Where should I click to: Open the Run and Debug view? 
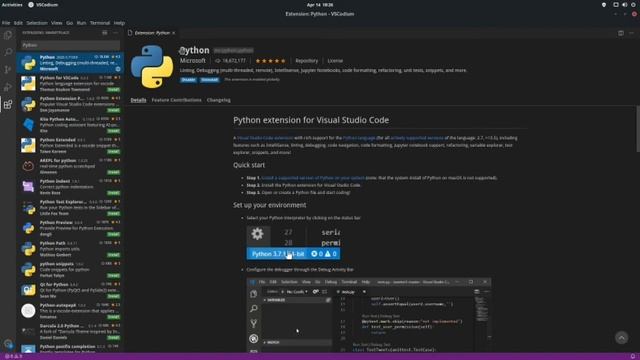click(8, 87)
